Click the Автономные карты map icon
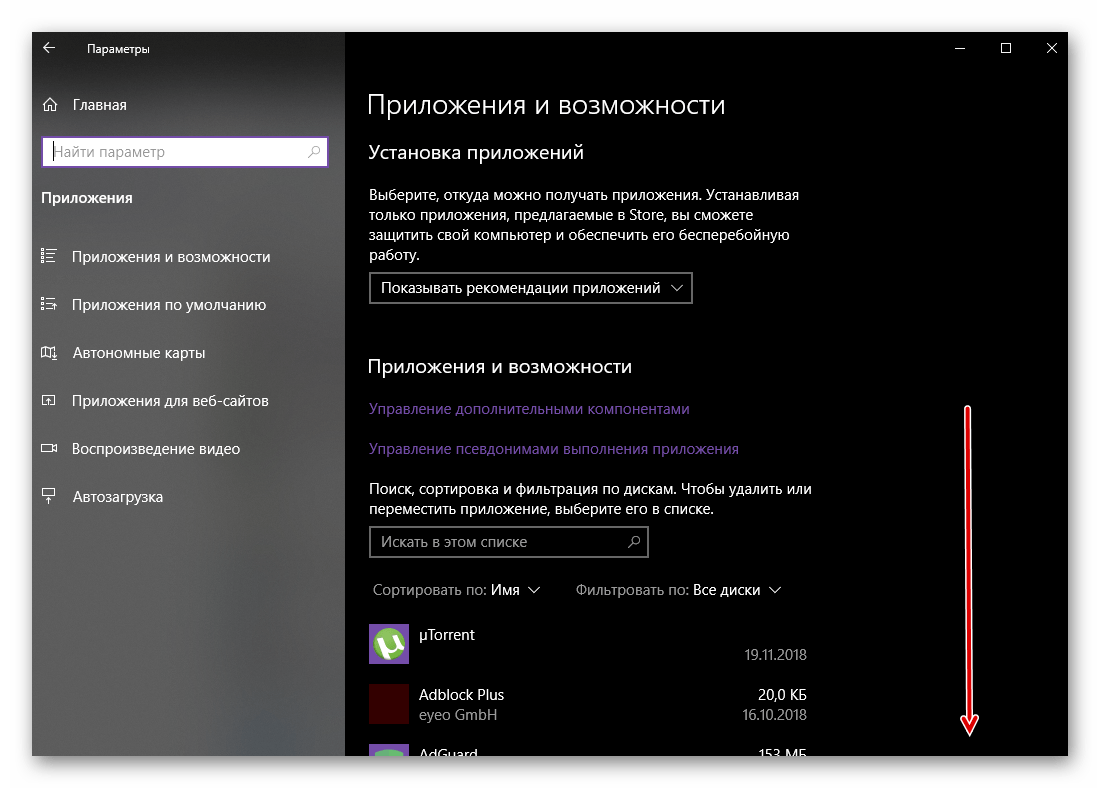This screenshot has height=788, width=1100. 49,353
